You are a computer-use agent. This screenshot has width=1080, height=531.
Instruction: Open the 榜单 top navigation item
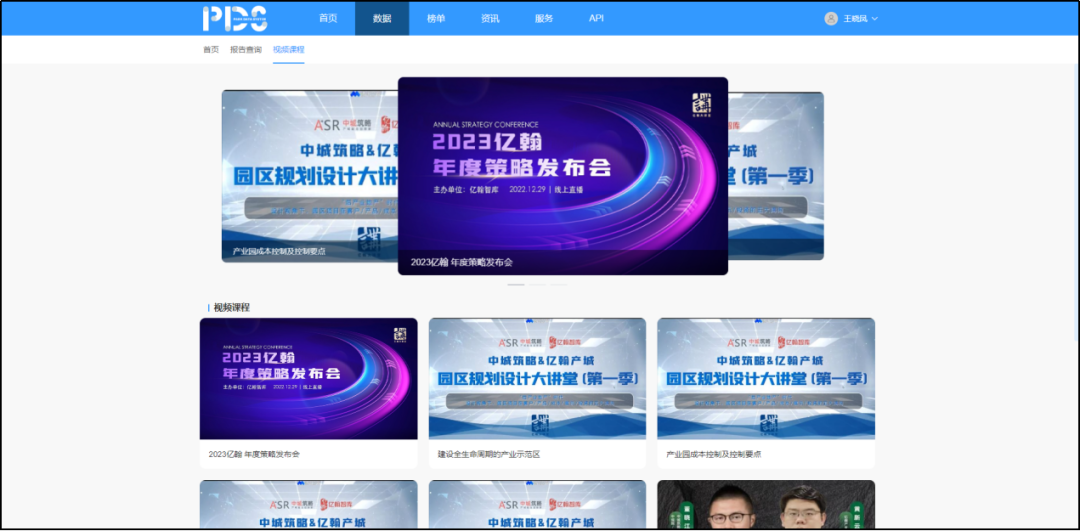[x=435, y=19]
